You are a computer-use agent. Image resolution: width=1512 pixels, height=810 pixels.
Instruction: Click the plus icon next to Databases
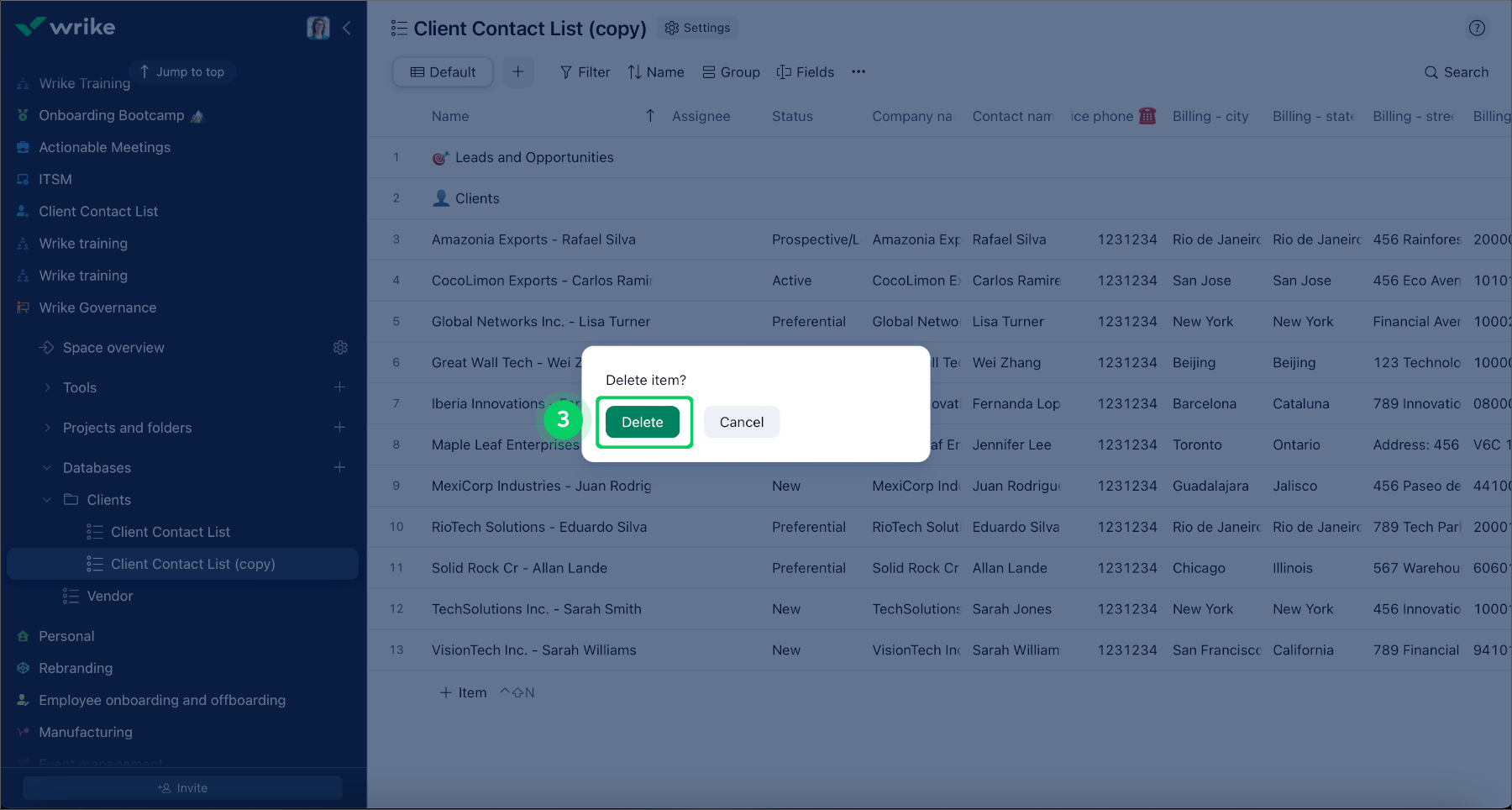(x=339, y=467)
